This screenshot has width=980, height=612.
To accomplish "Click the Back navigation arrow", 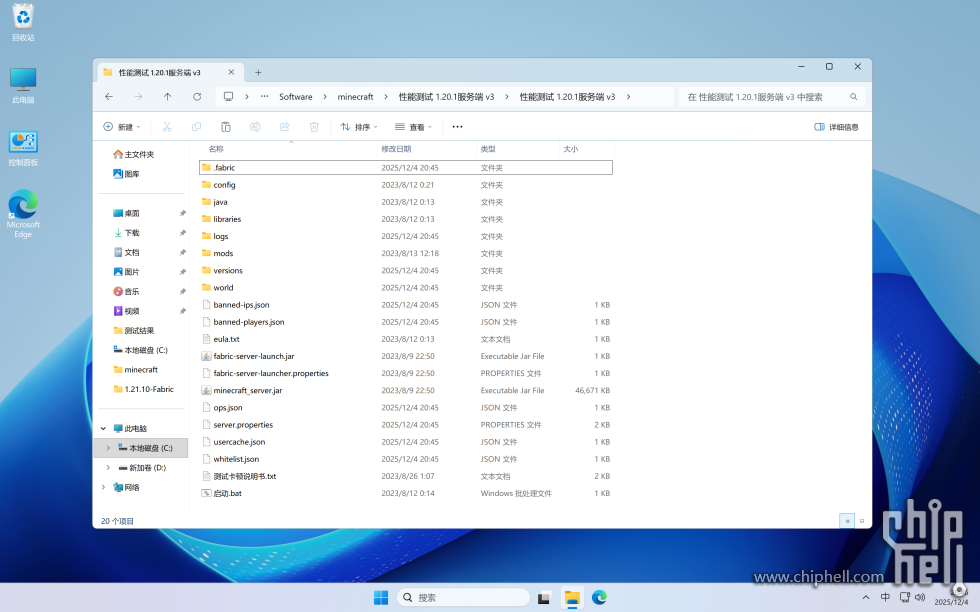I will pos(109,97).
